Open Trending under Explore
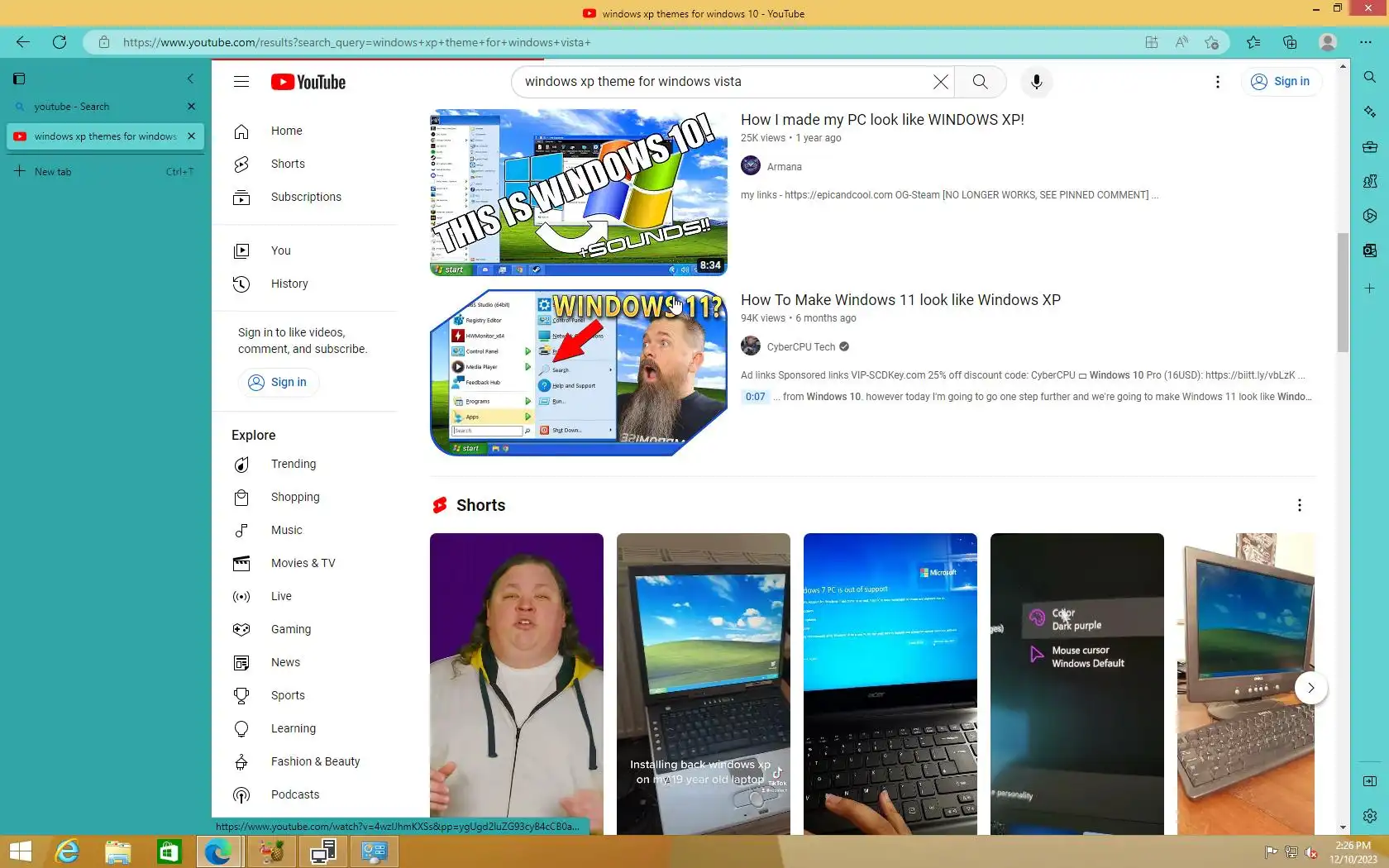Viewport: 1389px width, 868px height. (304, 464)
